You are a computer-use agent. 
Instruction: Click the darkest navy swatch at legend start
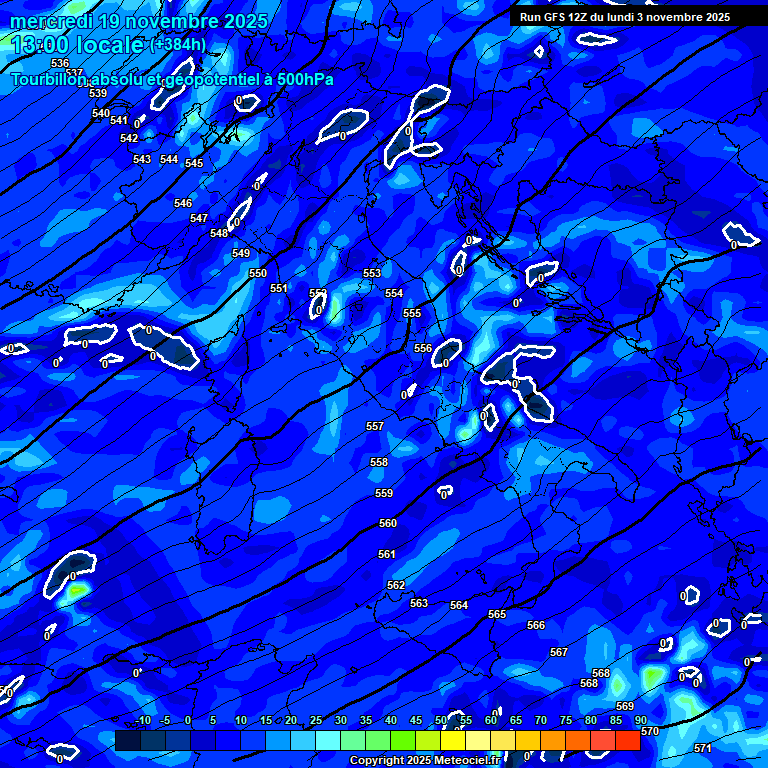(x=127, y=741)
